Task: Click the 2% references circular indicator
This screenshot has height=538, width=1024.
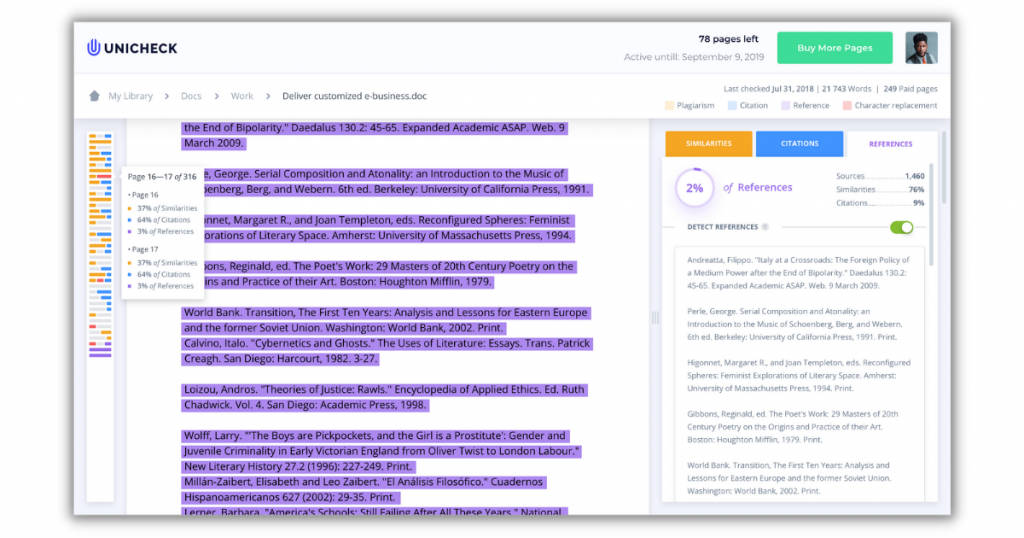Action: pos(694,187)
